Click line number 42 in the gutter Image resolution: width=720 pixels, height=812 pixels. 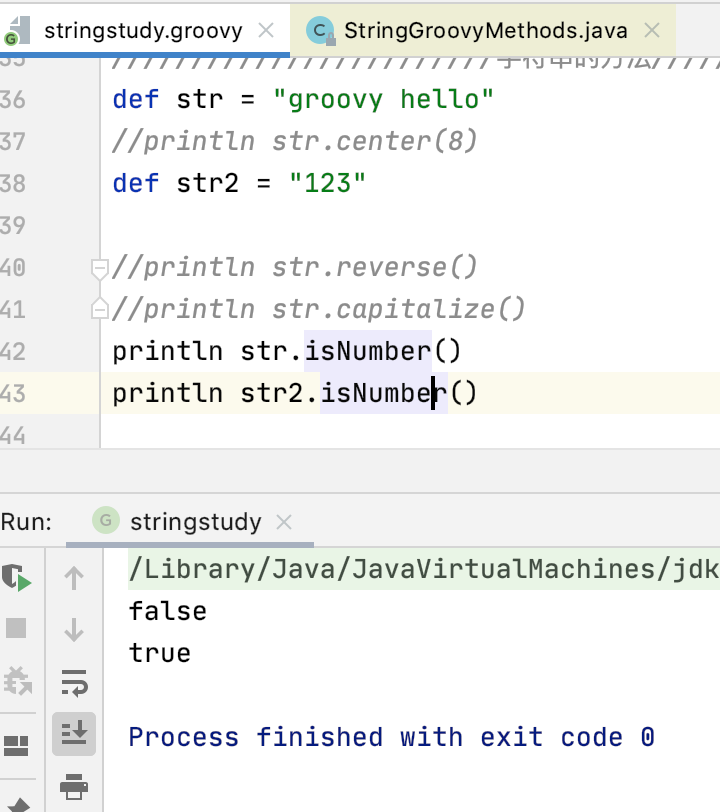[14, 352]
